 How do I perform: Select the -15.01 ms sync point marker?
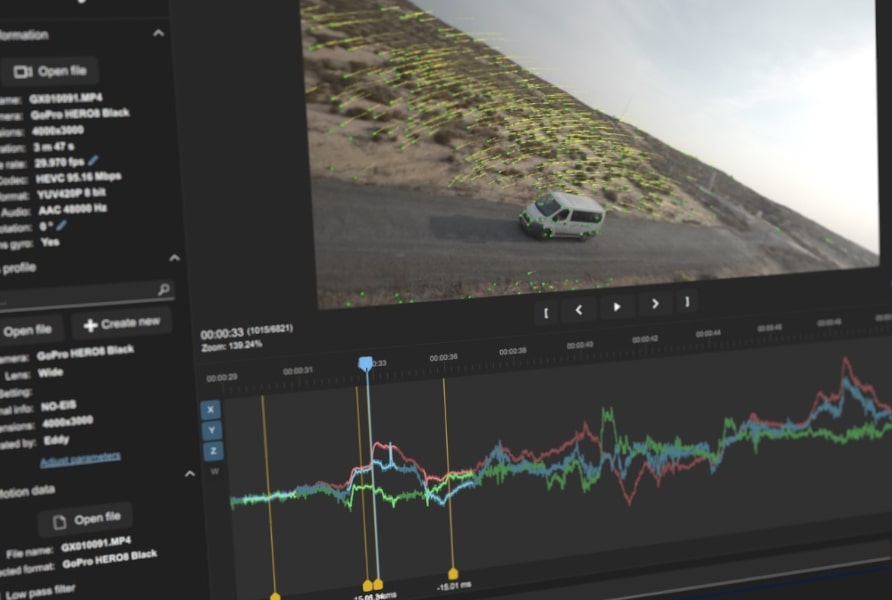tap(453, 574)
